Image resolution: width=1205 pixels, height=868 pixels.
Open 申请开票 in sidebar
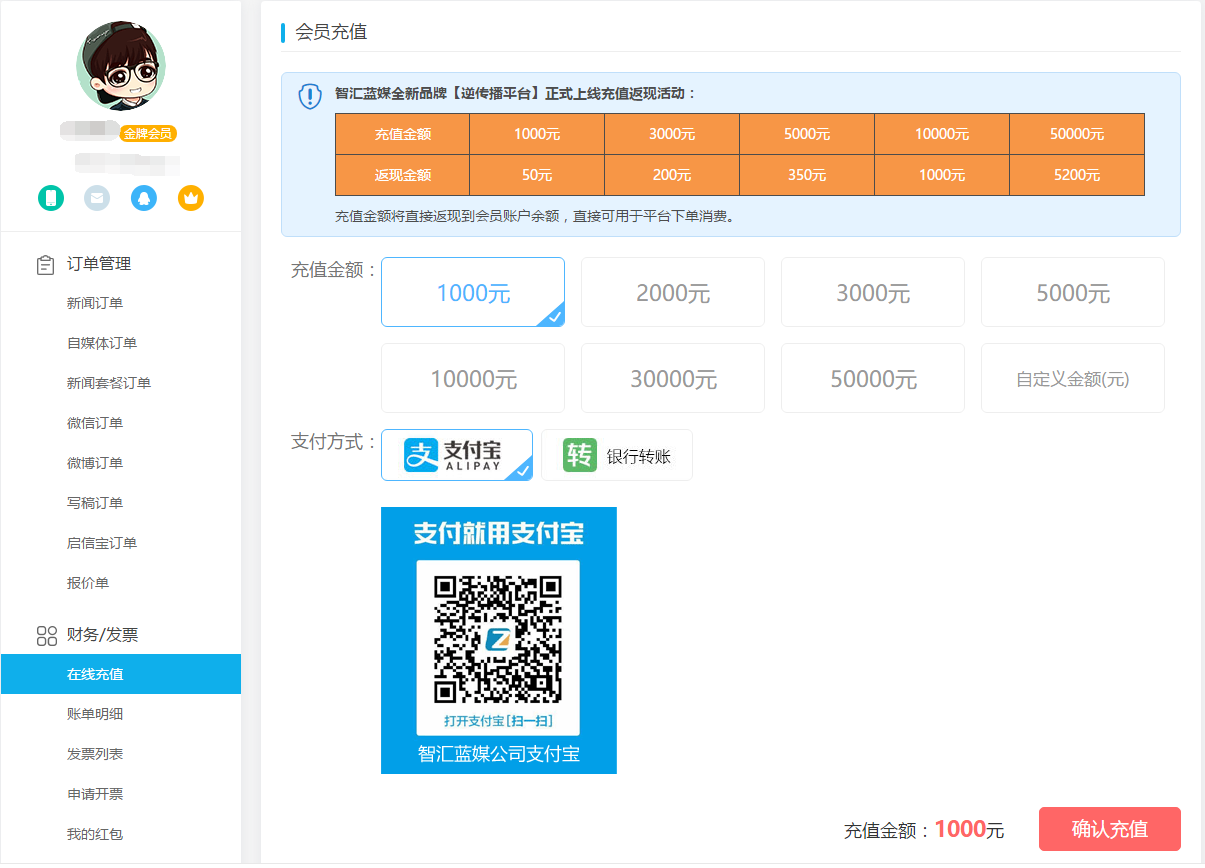[95, 794]
